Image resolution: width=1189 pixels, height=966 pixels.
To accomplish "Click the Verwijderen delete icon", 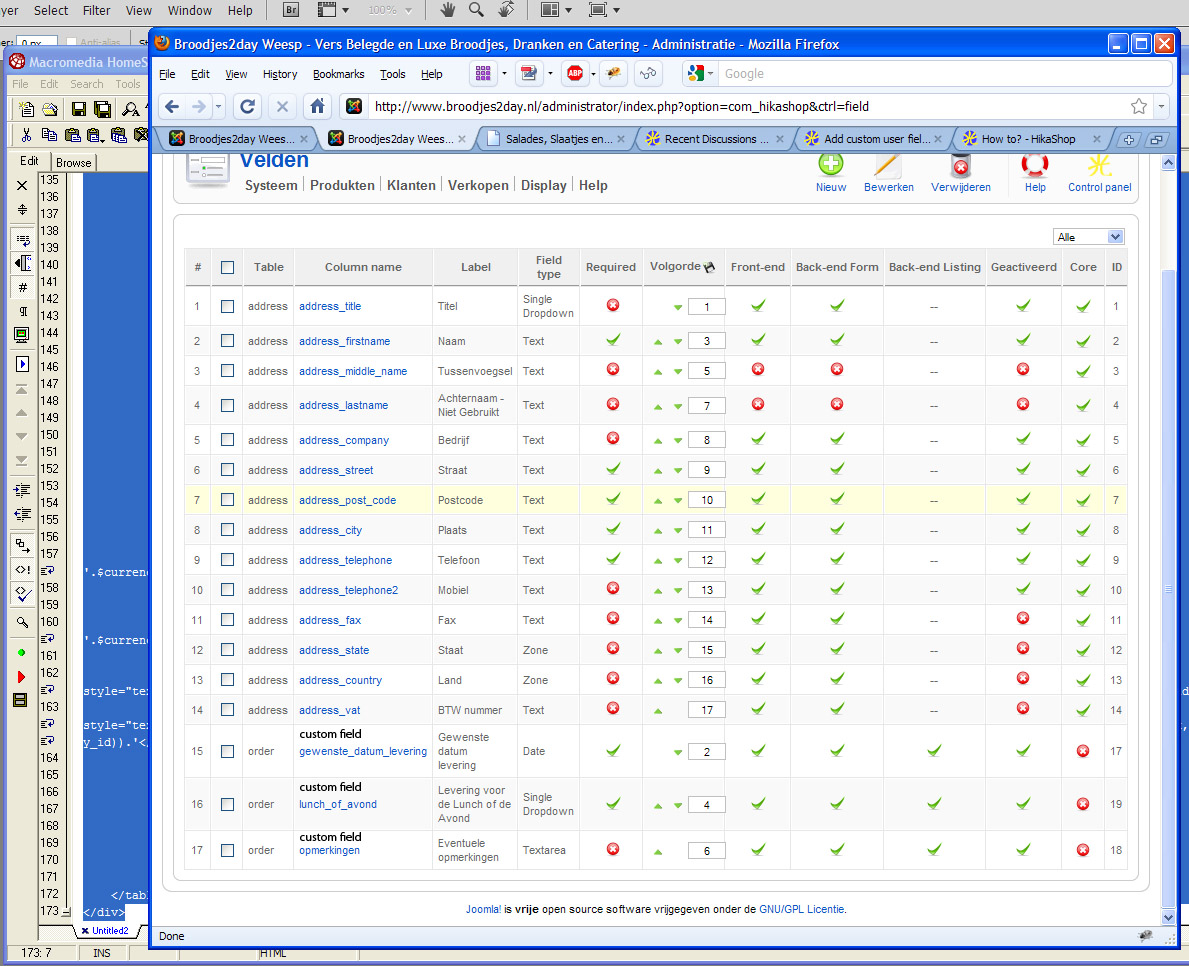I will pos(960,167).
